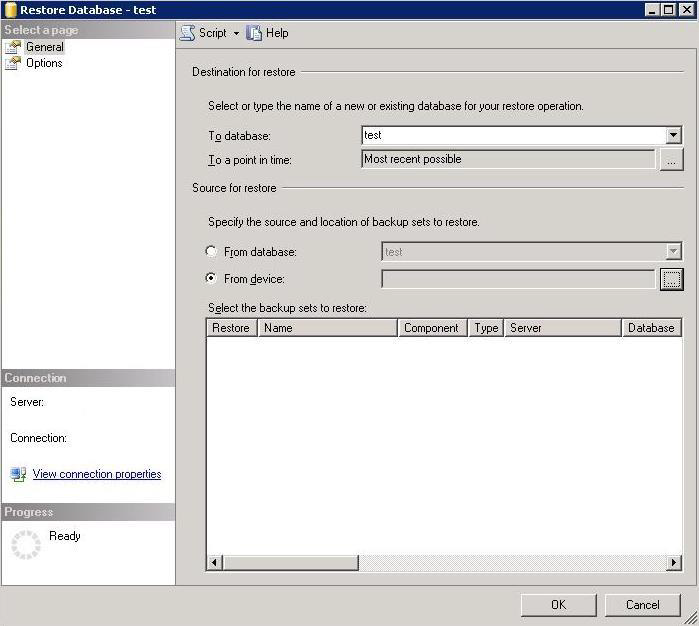The width and height of the screenshot is (699, 626).
Task: Click the To database text field
Action: tap(512, 136)
